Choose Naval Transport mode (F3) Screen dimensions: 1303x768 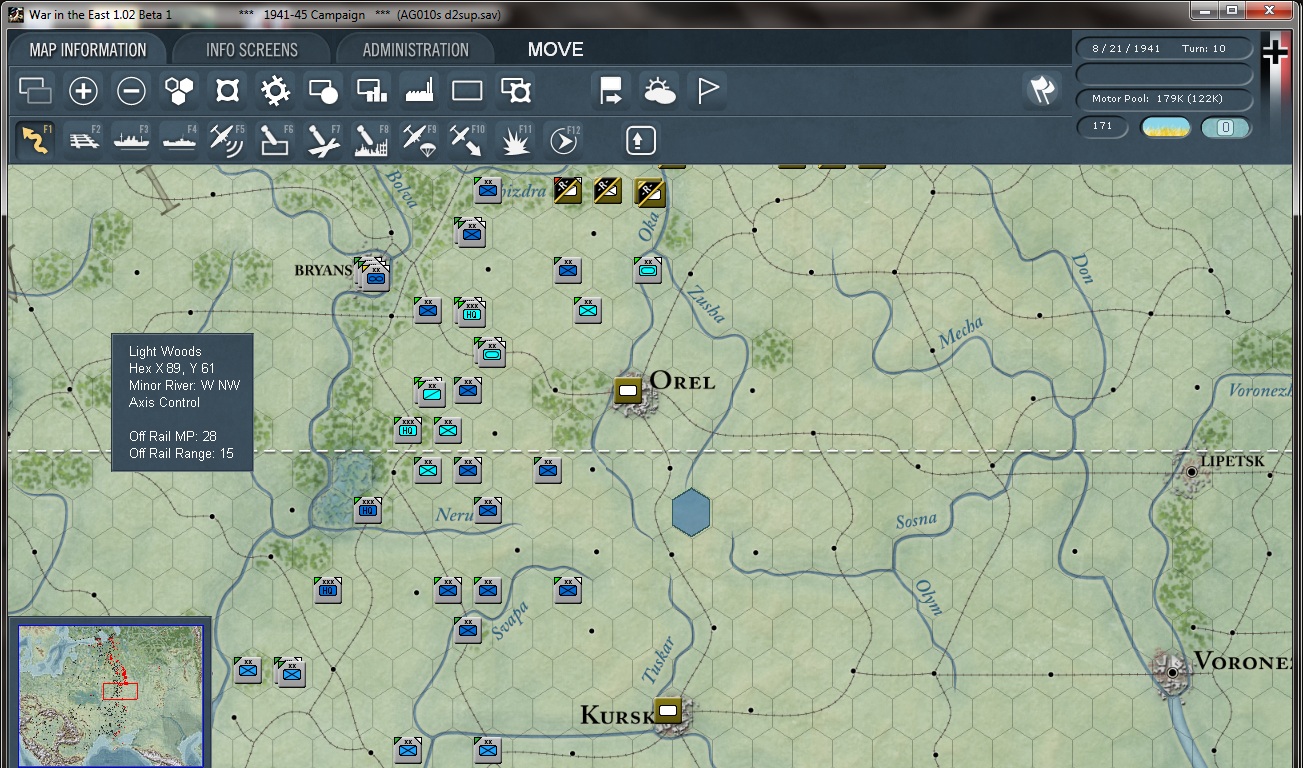click(131, 140)
